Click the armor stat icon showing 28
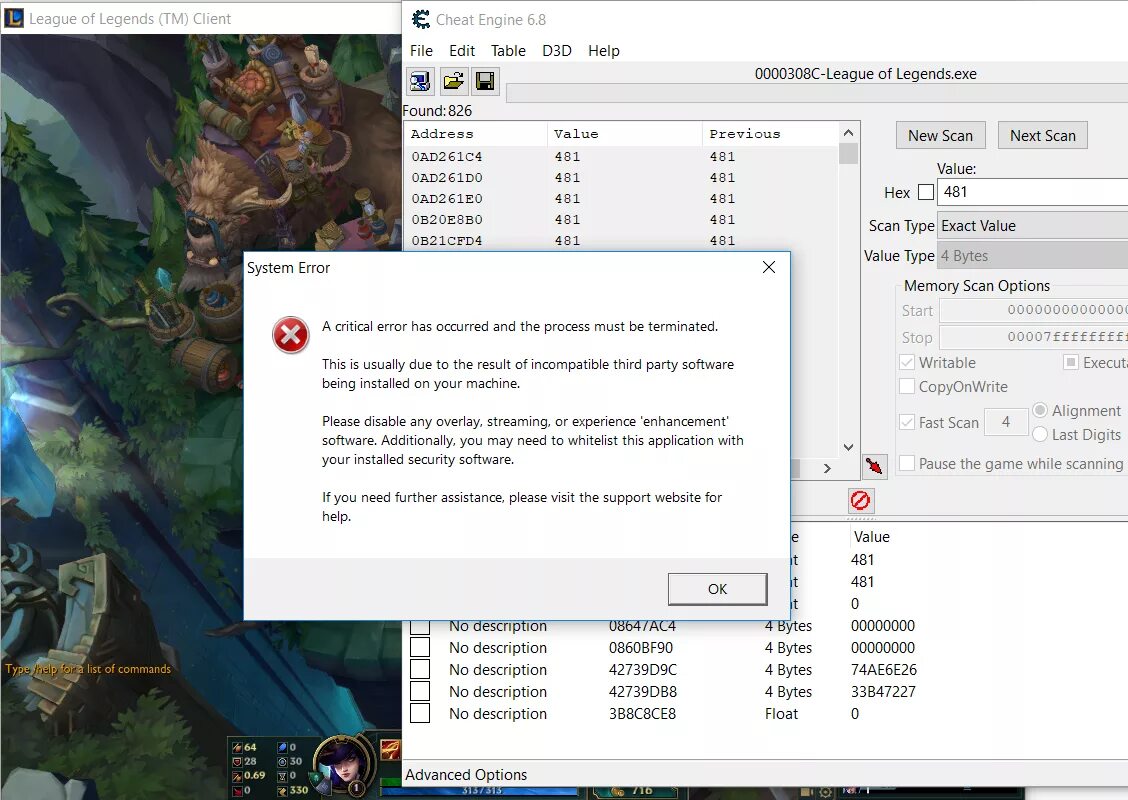Viewport: 1128px width, 800px height. tap(237, 761)
